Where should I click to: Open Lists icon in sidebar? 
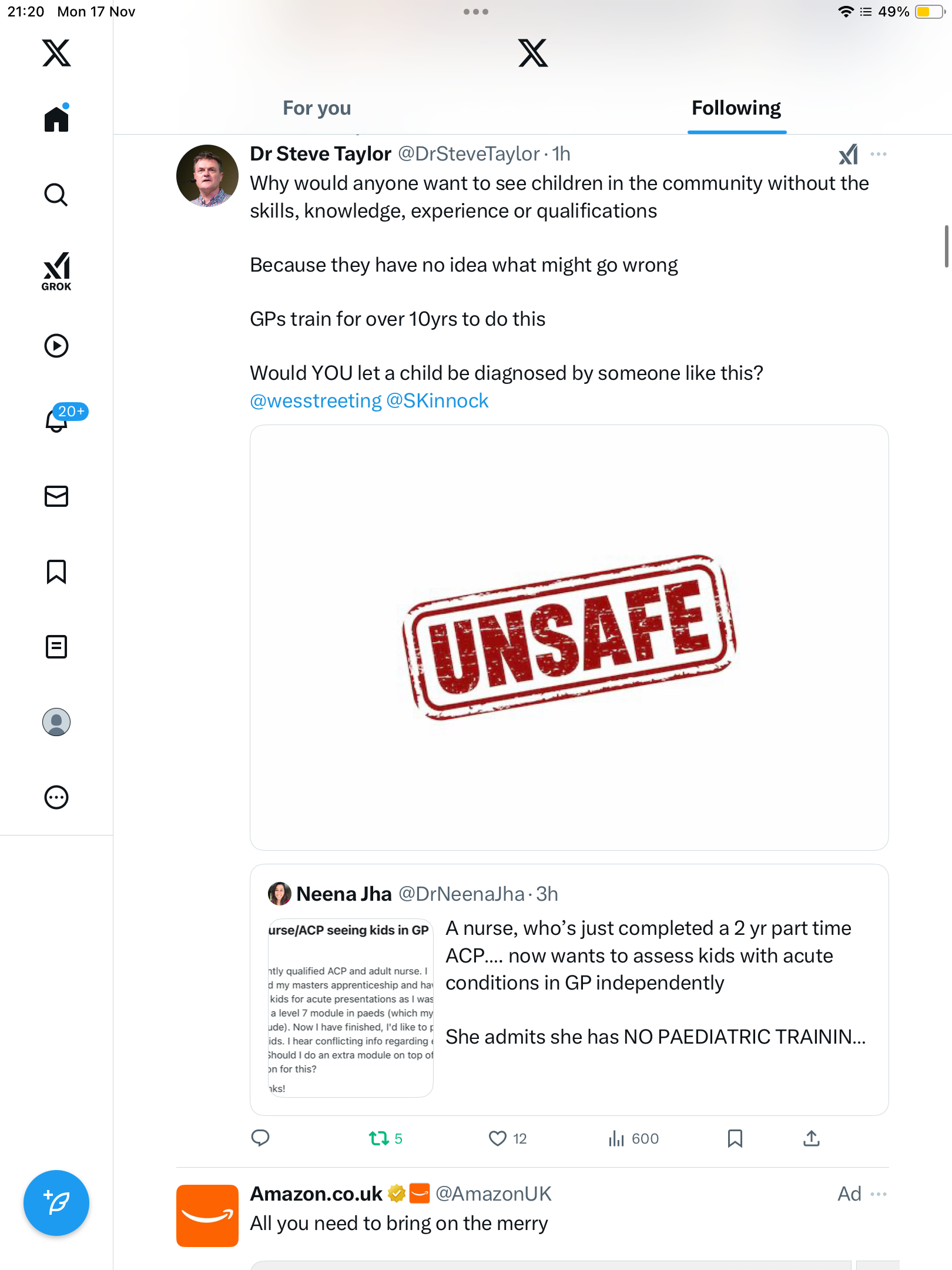[x=56, y=647]
